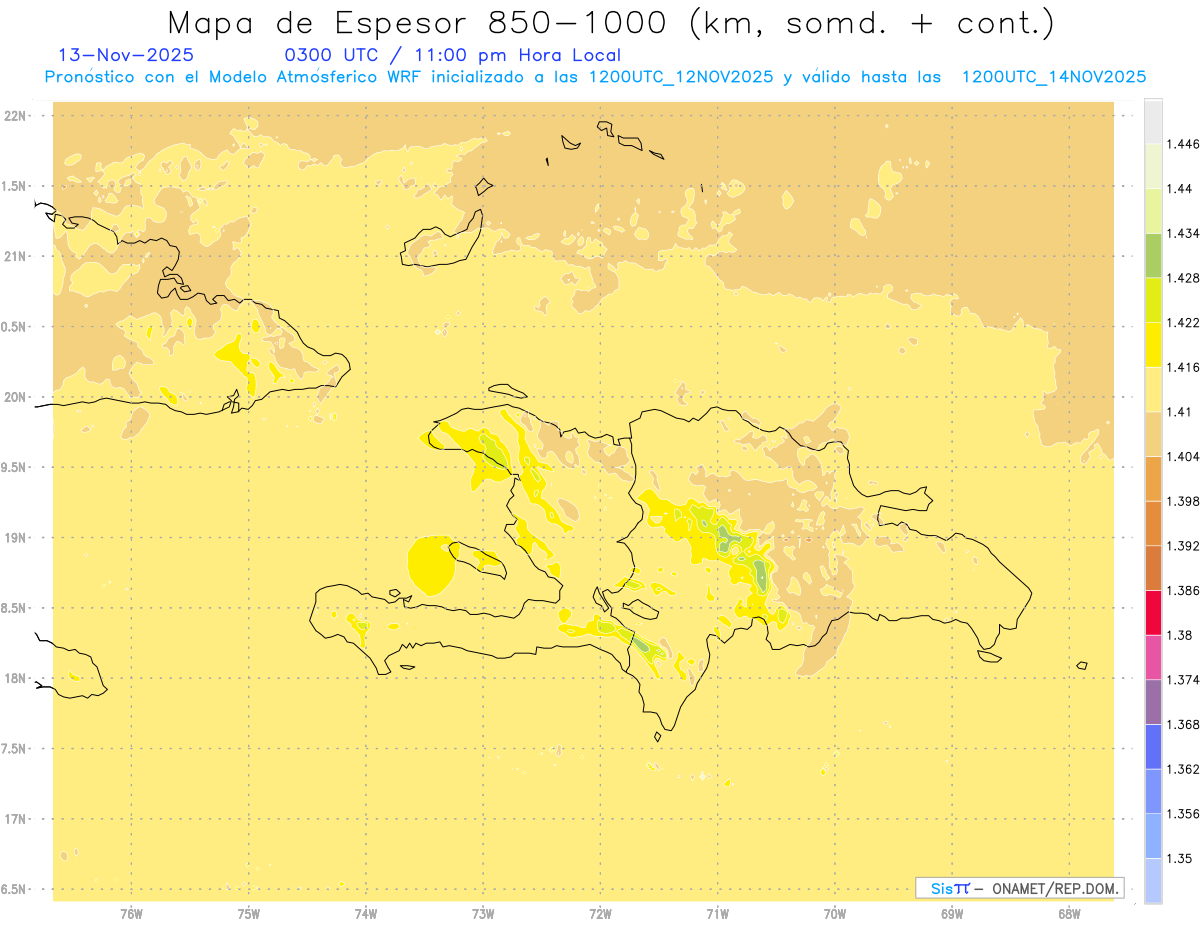Click the 22N latitude label
1200x927 pixels.
[x=15, y=115]
